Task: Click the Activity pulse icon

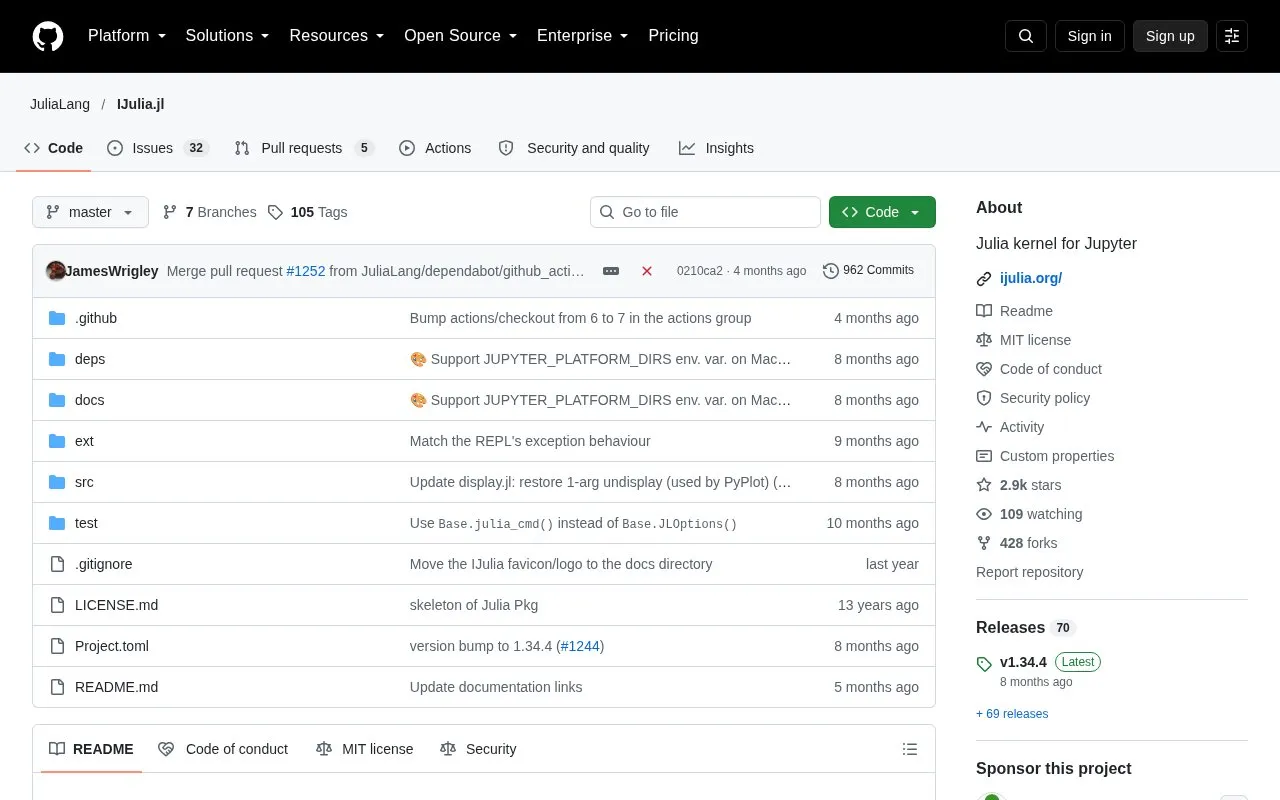Action: pos(984,427)
